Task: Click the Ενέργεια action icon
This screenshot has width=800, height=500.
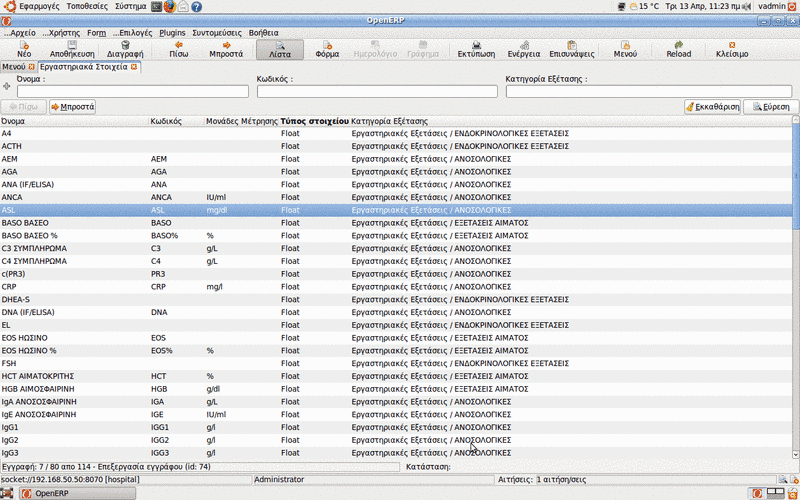Action: (524, 45)
